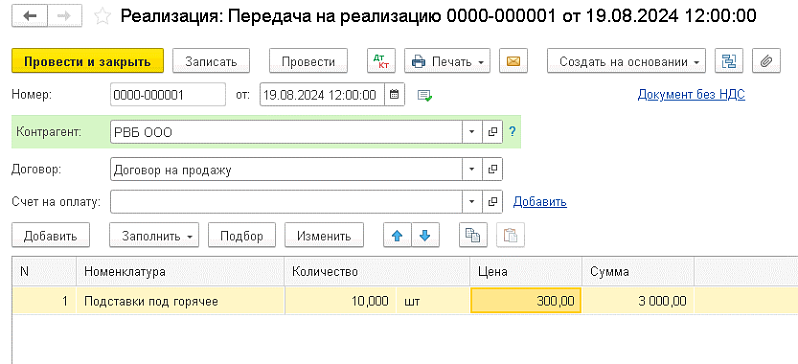Expand the Счет на оплату dropdown
This screenshot has height=364, width=798.
click(x=472, y=202)
